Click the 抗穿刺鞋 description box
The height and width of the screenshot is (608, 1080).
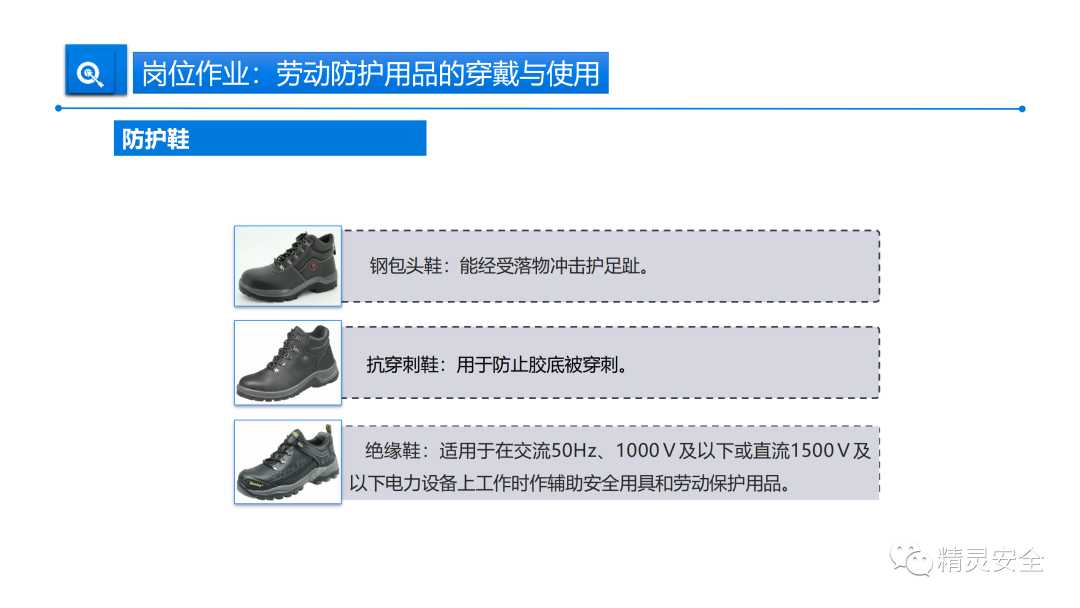[611, 363]
